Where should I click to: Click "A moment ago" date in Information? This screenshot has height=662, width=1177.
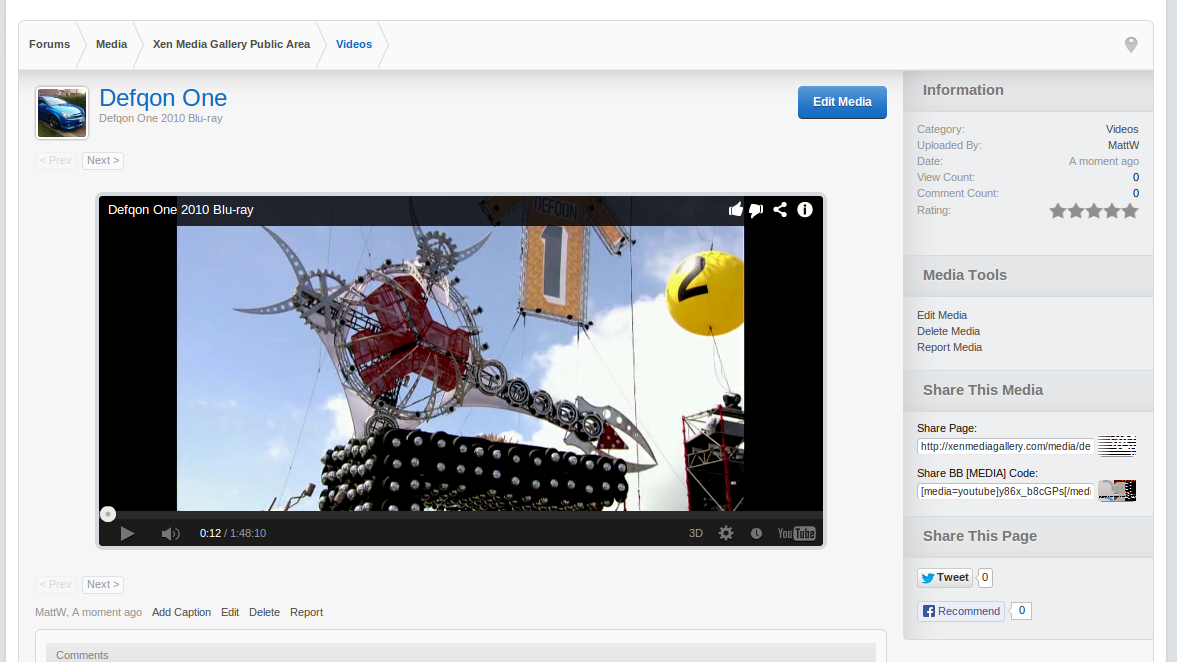[x=1103, y=161]
